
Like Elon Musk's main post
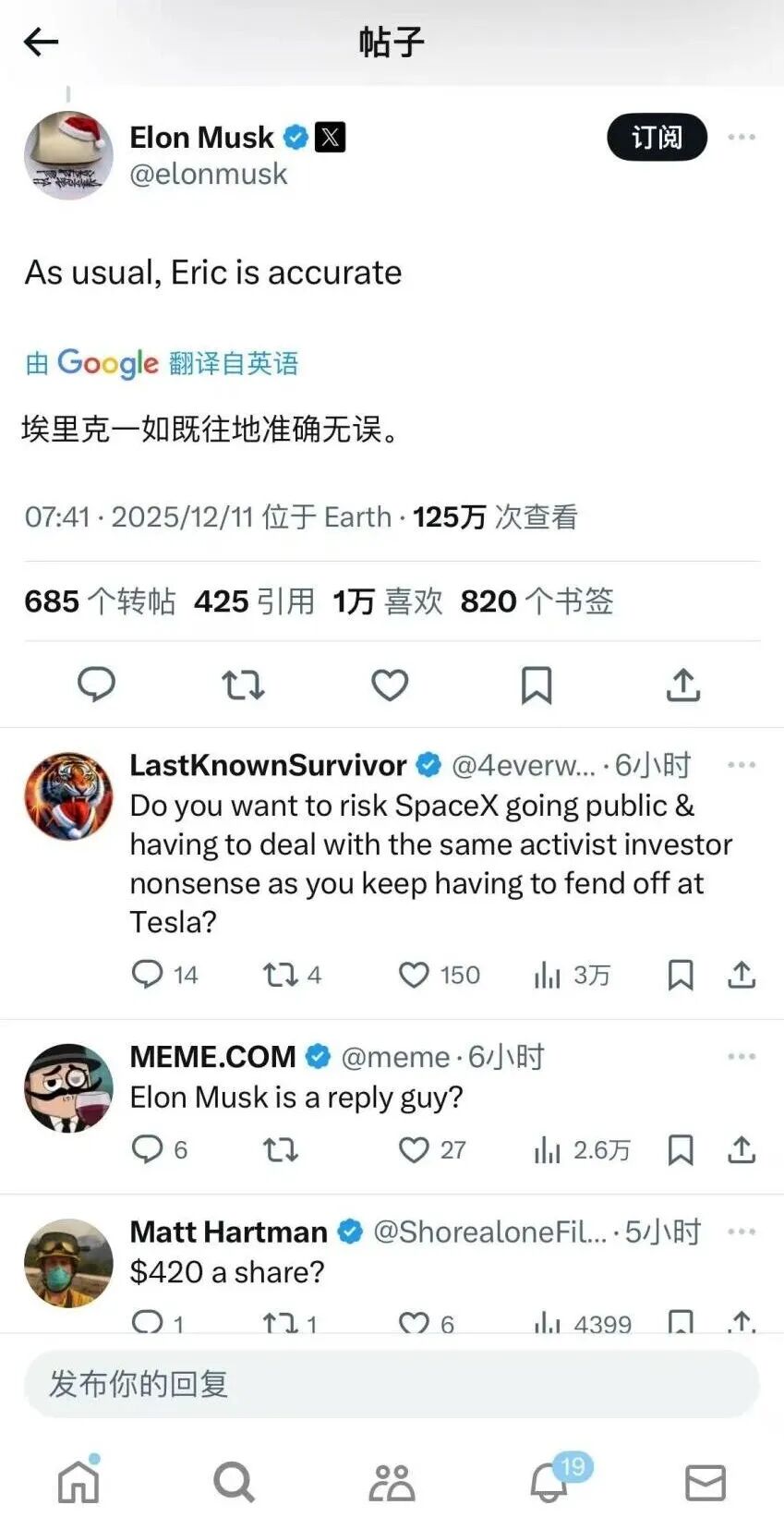(x=390, y=685)
